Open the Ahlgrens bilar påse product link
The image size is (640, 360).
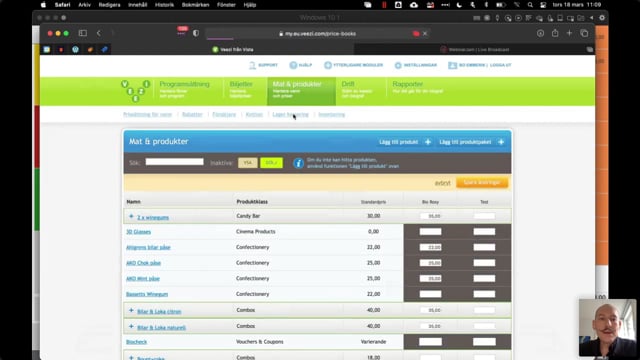[148, 247]
